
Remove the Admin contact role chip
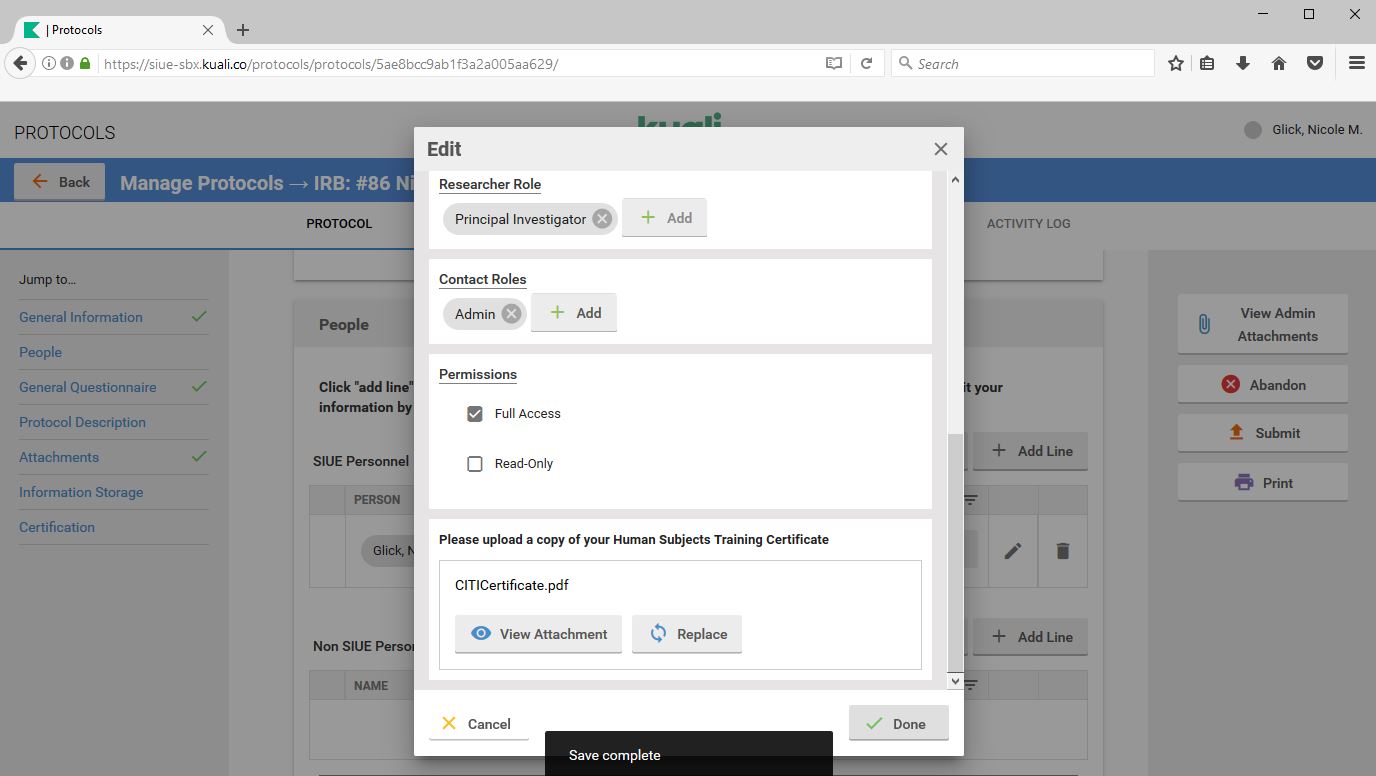511,314
